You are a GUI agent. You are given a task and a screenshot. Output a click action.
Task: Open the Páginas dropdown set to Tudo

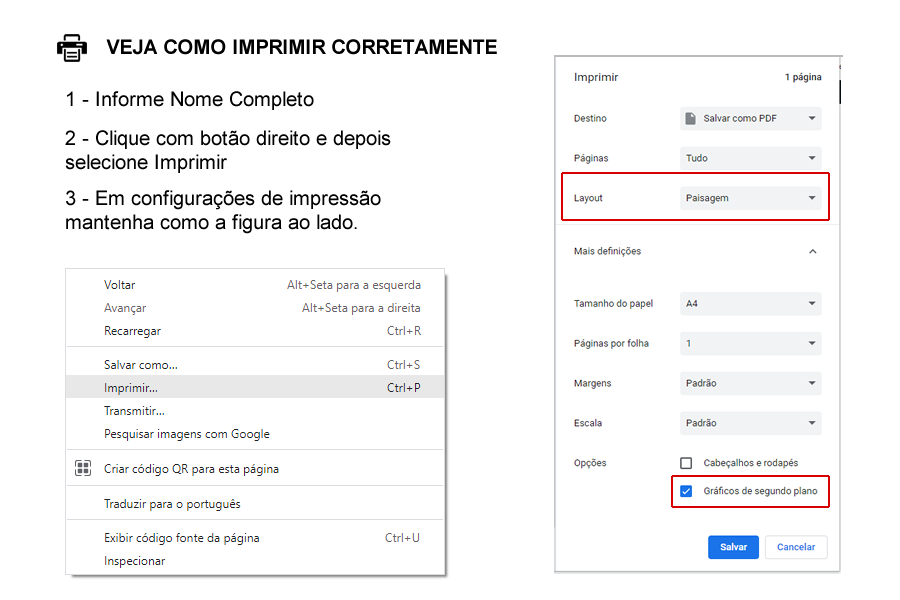click(x=750, y=158)
